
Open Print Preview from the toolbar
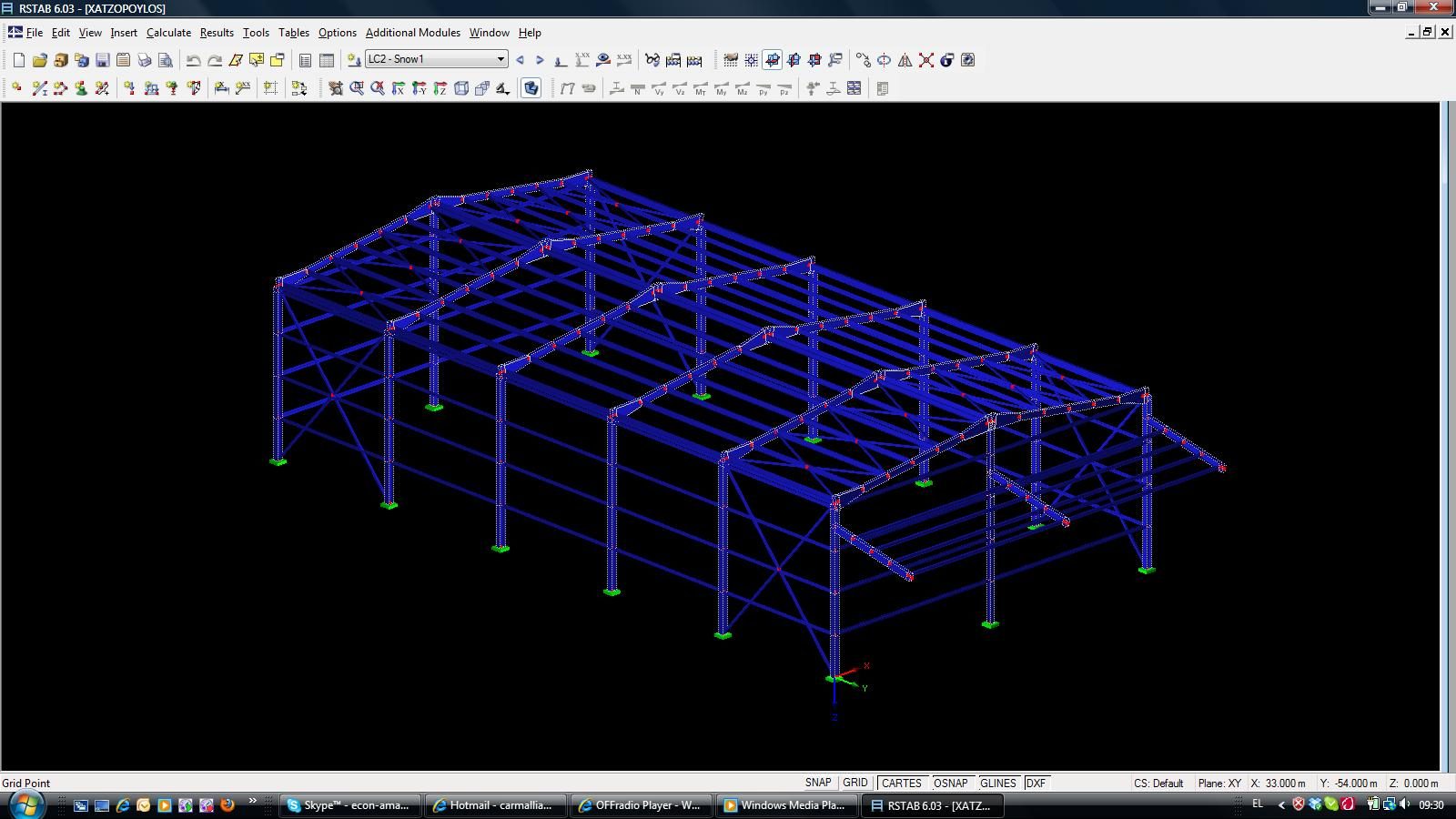166,60
